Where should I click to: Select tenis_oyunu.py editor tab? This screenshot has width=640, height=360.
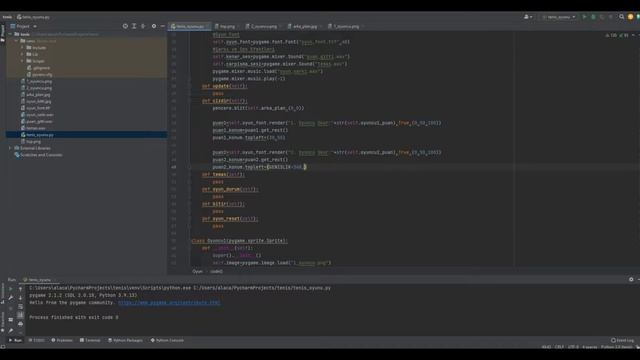[x=190, y=26]
